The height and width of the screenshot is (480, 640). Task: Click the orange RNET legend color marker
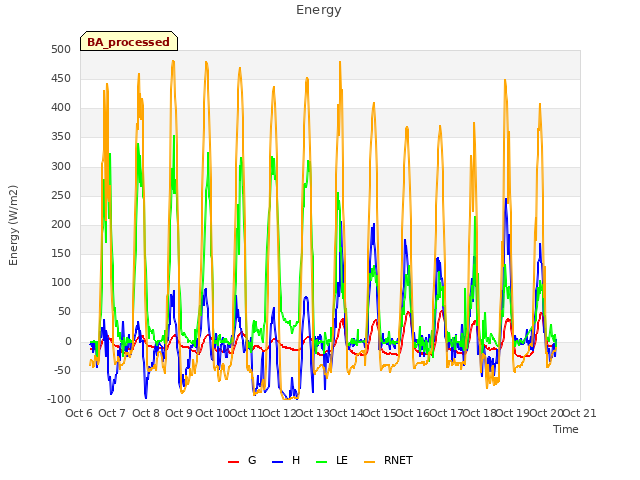(x=369, y=462)
